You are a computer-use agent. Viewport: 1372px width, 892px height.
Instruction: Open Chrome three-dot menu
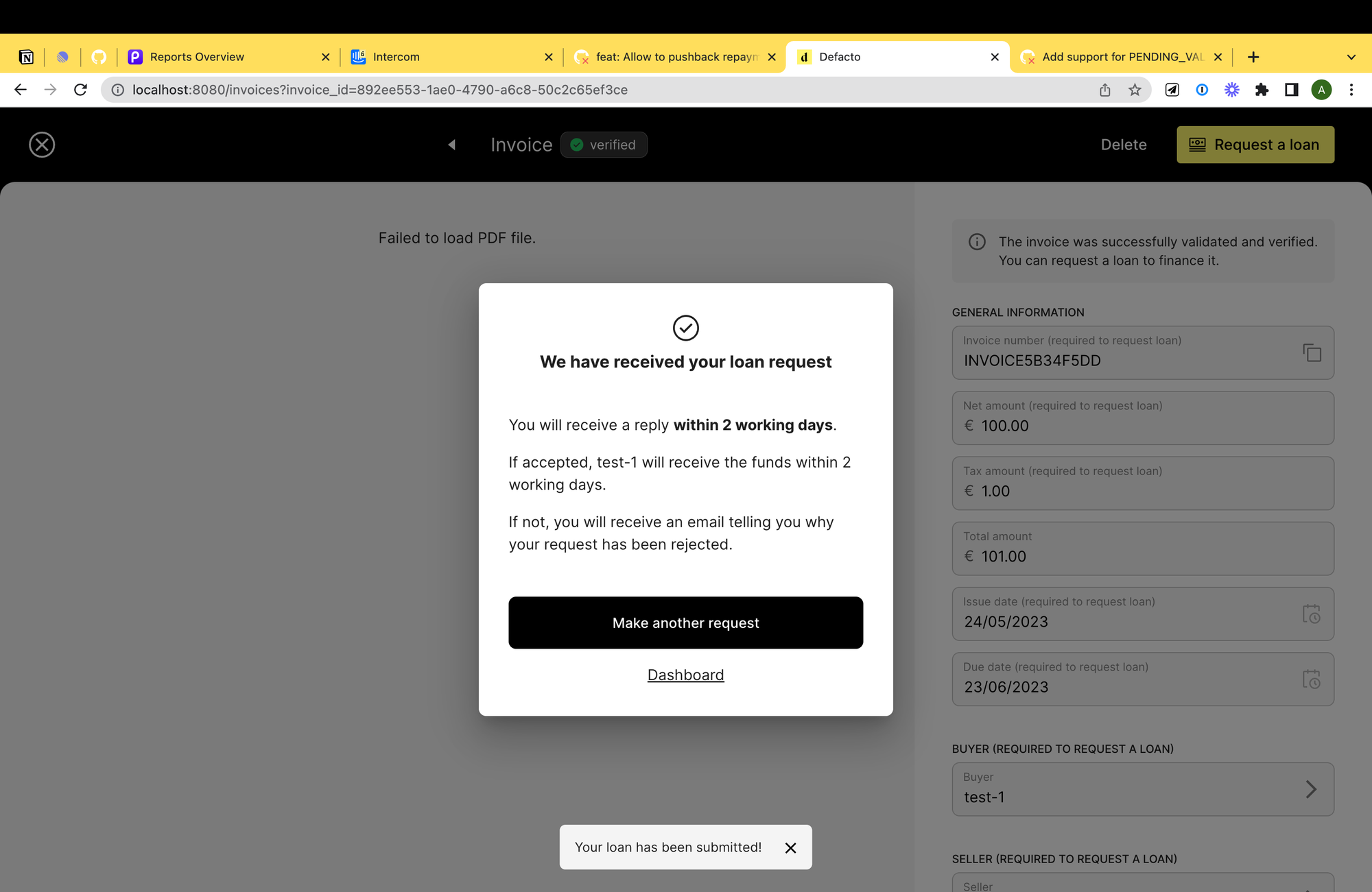1351,90
